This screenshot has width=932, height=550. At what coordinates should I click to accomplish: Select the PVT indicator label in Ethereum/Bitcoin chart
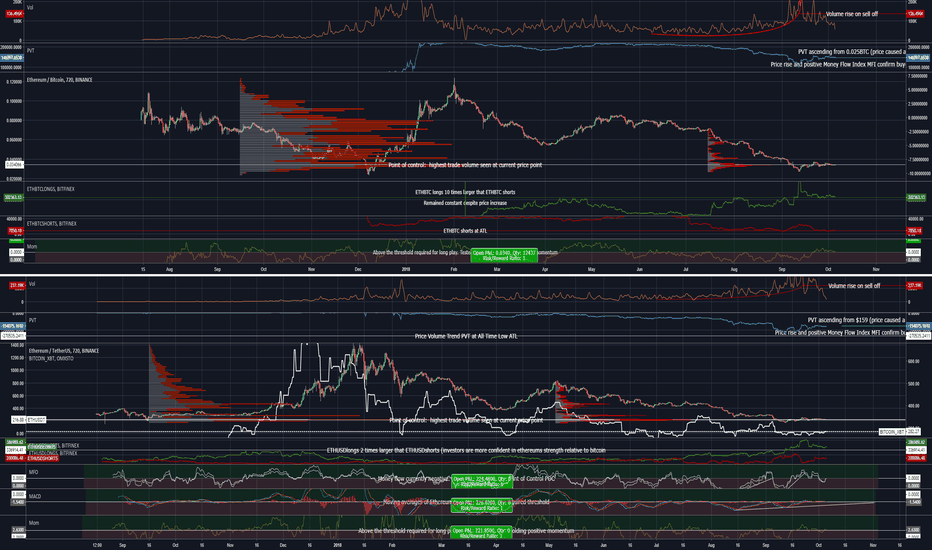pyautogui.click(x=30, y=51)
